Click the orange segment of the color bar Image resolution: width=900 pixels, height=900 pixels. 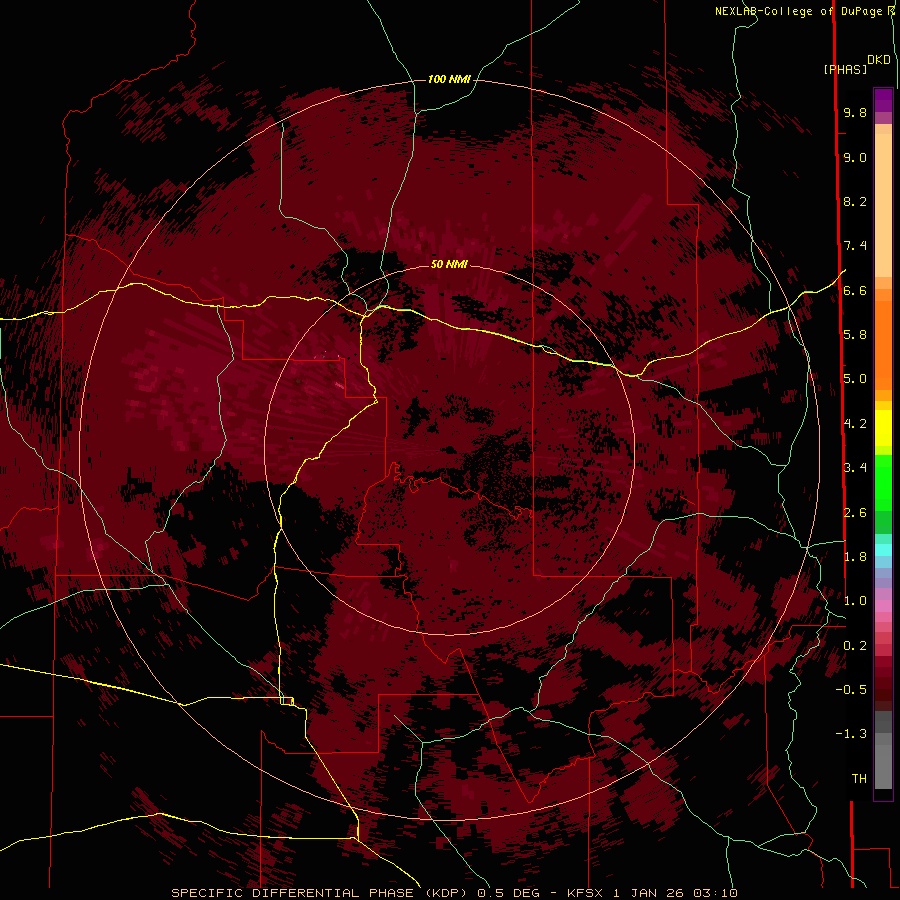click(x=883, y=345)
